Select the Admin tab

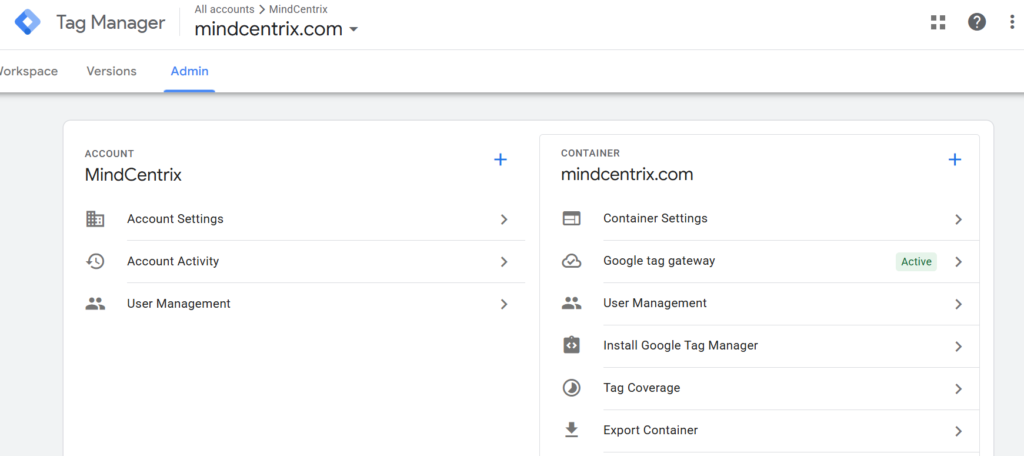(189, 71)
